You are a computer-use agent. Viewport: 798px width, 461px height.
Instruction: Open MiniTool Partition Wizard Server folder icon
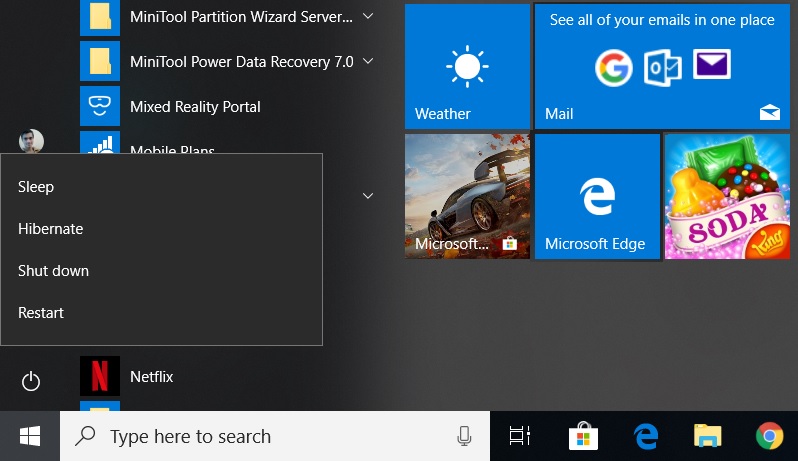(100, 17)
